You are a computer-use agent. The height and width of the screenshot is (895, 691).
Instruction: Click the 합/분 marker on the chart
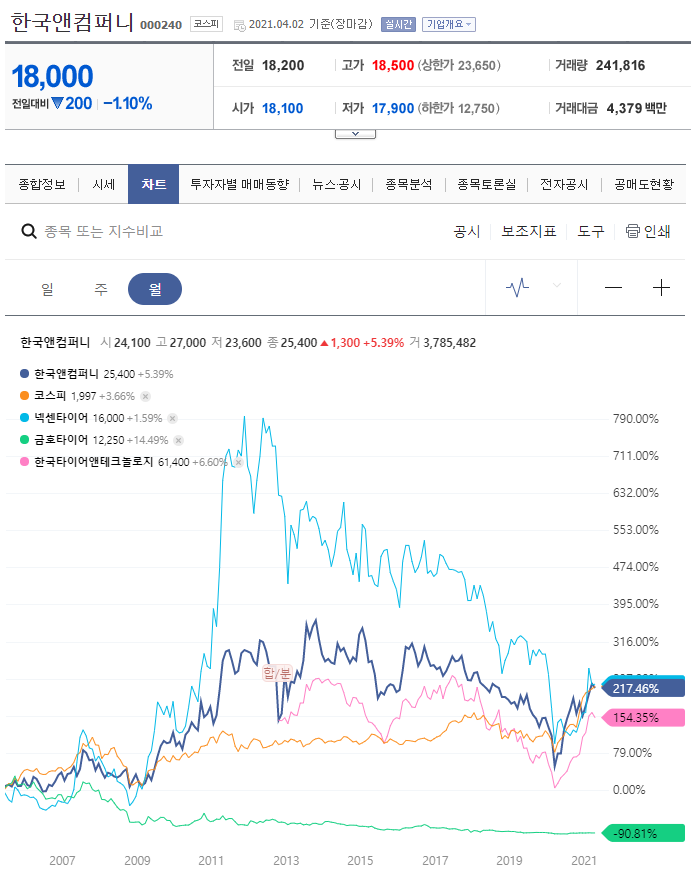tap(277, 674)
